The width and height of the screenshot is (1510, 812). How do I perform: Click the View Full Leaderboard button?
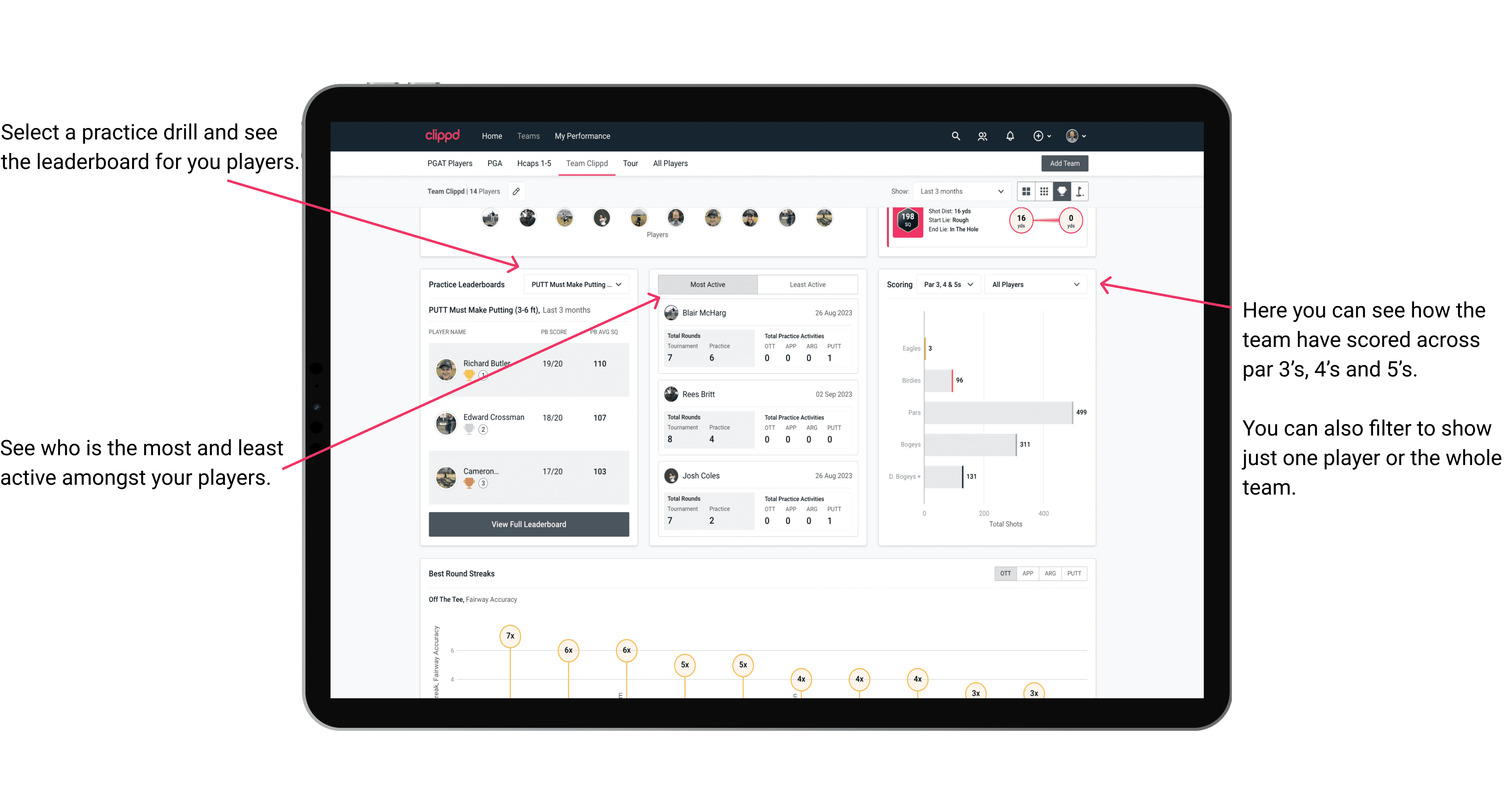(529, 524)
